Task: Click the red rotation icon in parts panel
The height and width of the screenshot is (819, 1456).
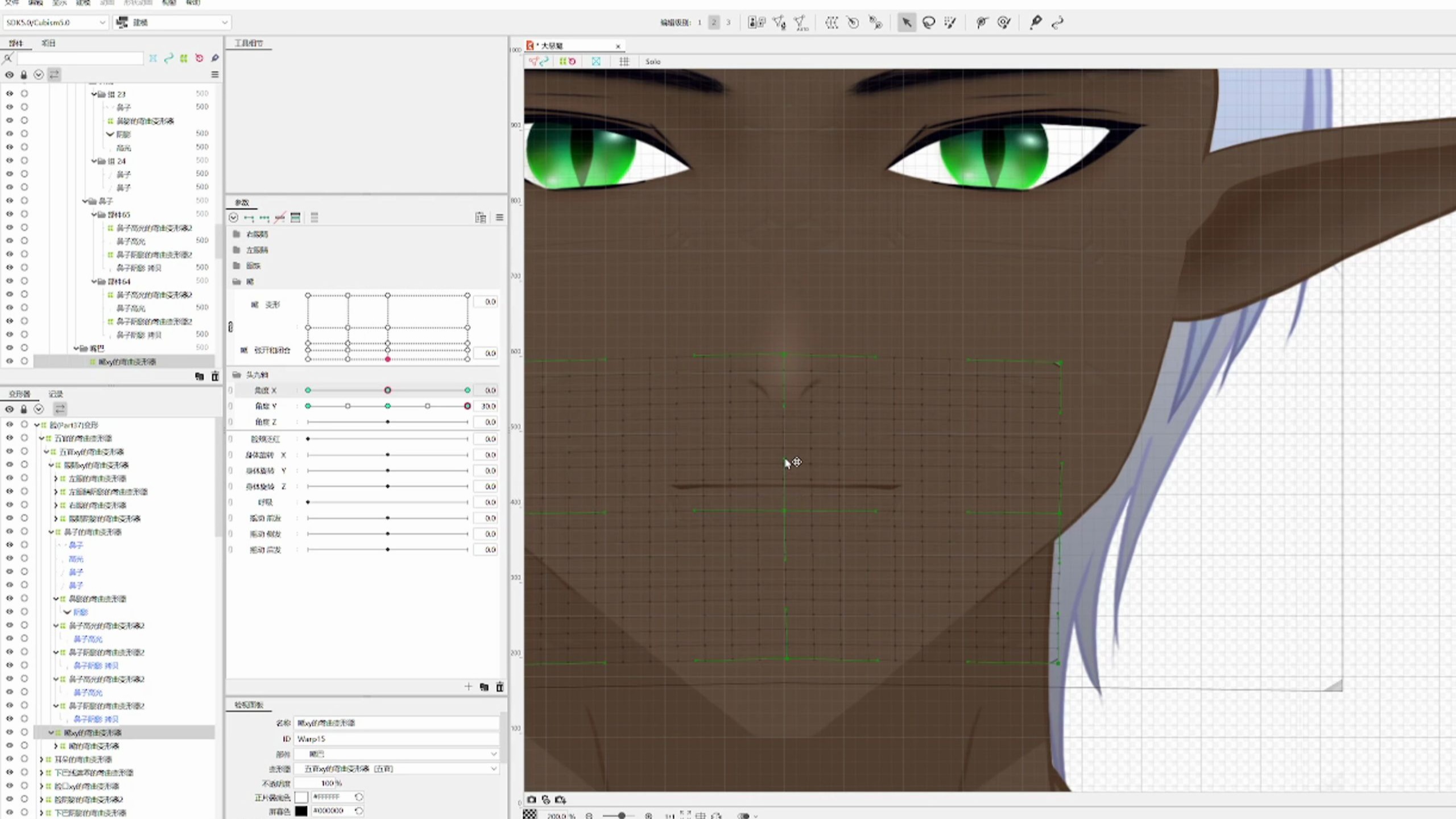Action: pos(199,58)
